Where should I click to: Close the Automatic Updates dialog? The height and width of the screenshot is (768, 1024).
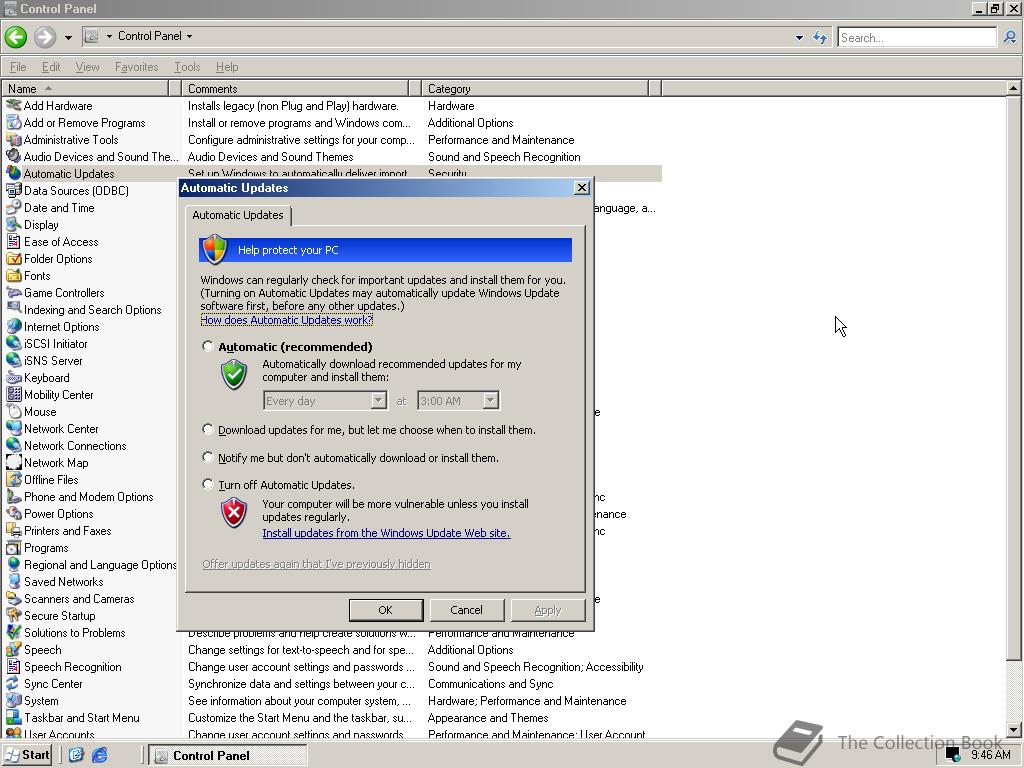(581, 188)
